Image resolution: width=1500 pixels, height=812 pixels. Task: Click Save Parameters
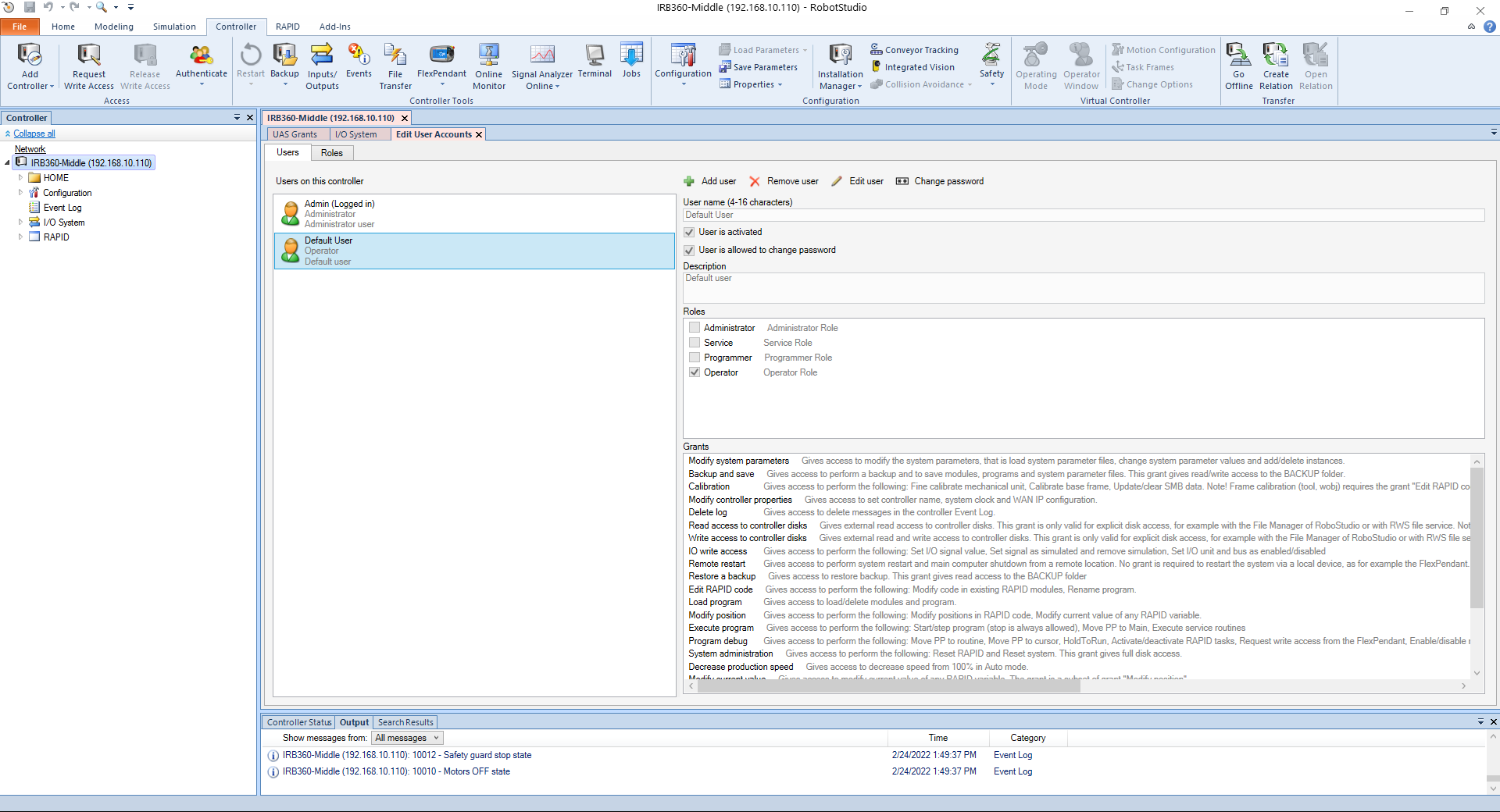coord(759,67)
